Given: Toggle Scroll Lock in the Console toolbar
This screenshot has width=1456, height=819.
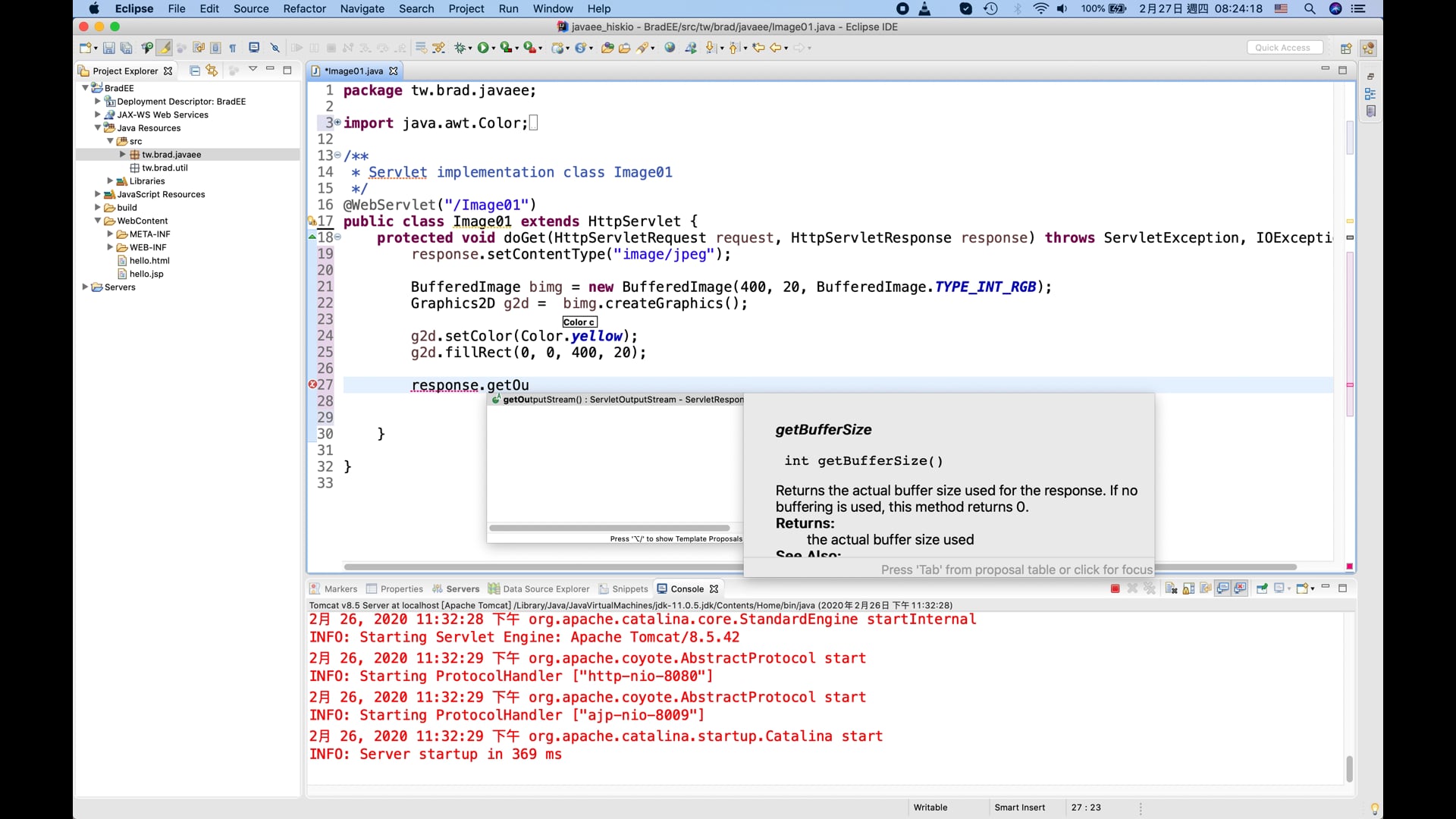Looking at the screenshot, I should point(1188,588).
